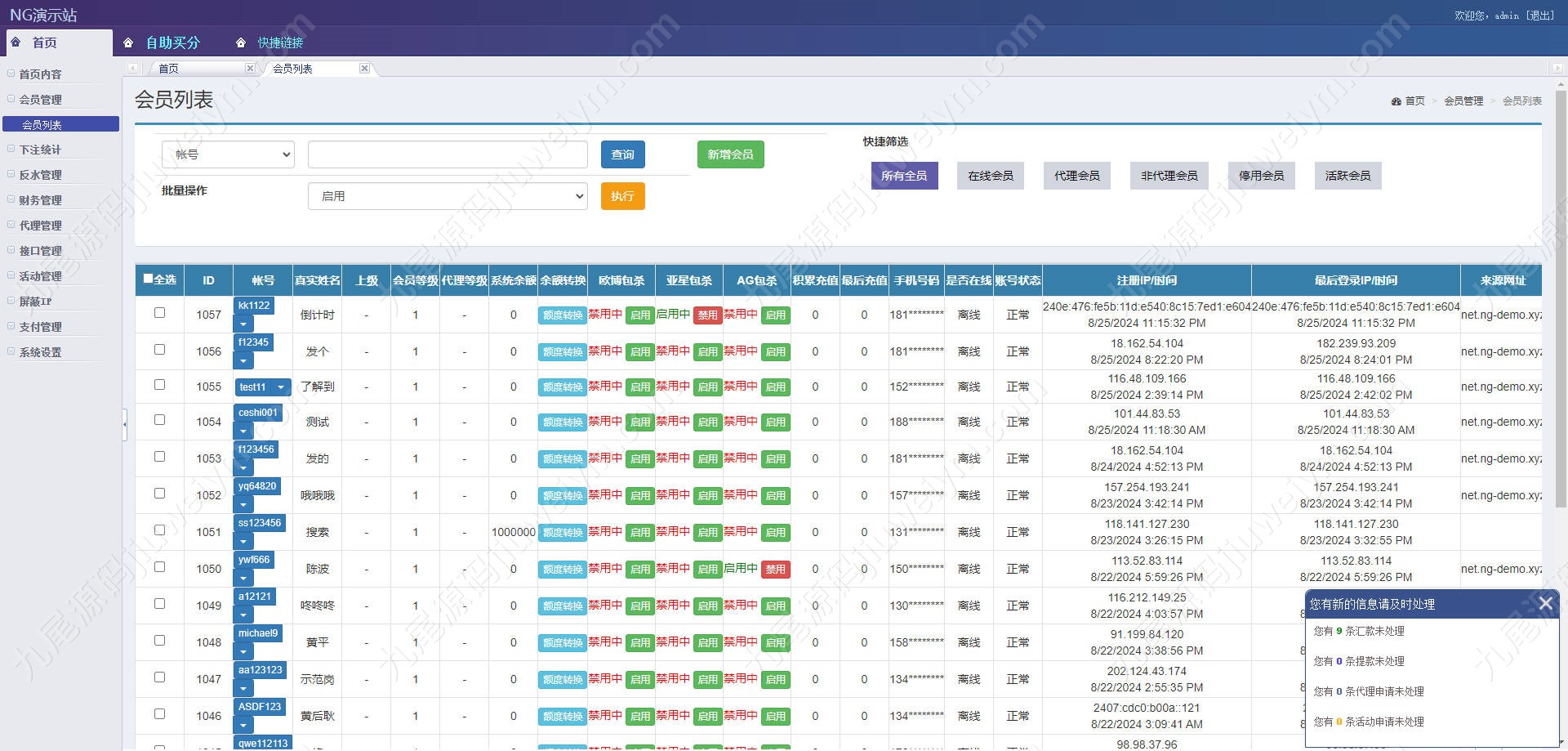Click the orange 执行 button
Viewport: 1568px width, 751px height.
point(622,196)
